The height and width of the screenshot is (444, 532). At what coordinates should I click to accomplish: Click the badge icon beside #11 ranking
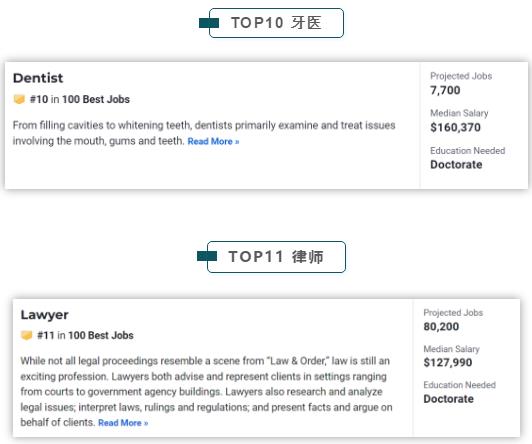26,335
